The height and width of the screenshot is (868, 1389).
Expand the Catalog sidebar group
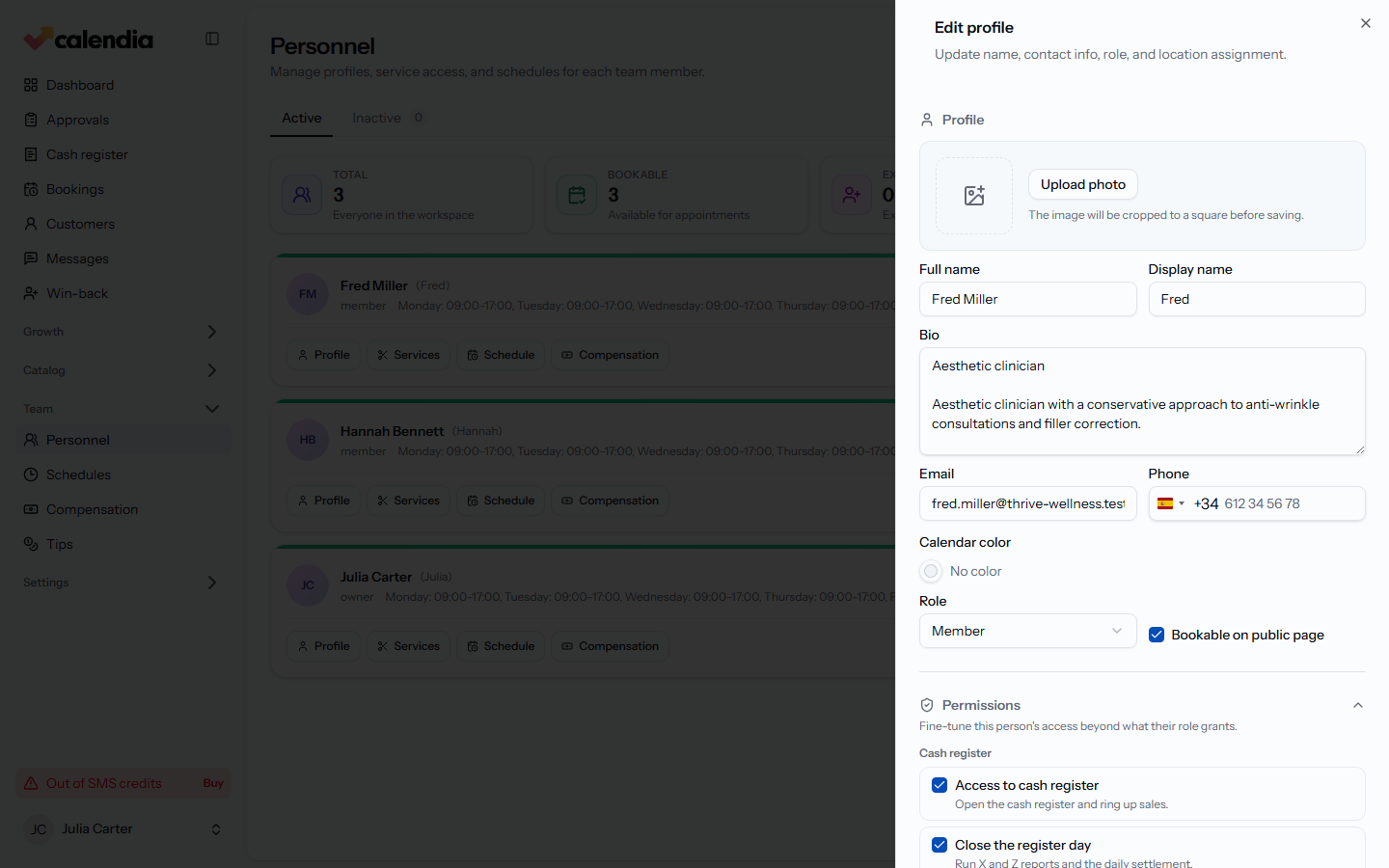pos(123,370)
